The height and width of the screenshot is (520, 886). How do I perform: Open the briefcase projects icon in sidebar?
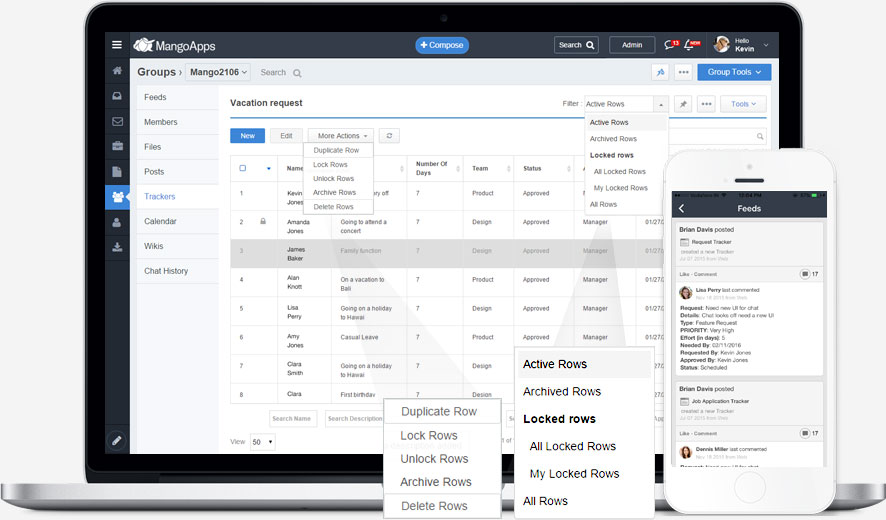click(117, 146)
